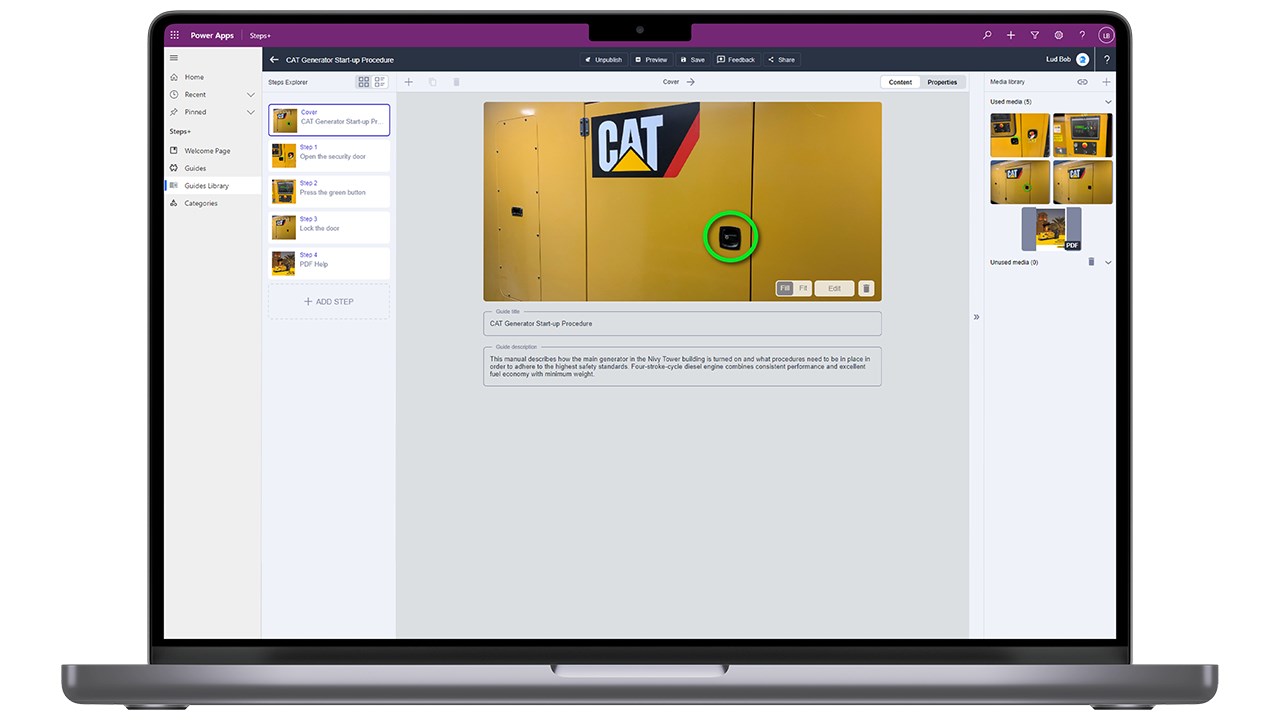Open the Power Apps app launcher grid

pos(175,35)
